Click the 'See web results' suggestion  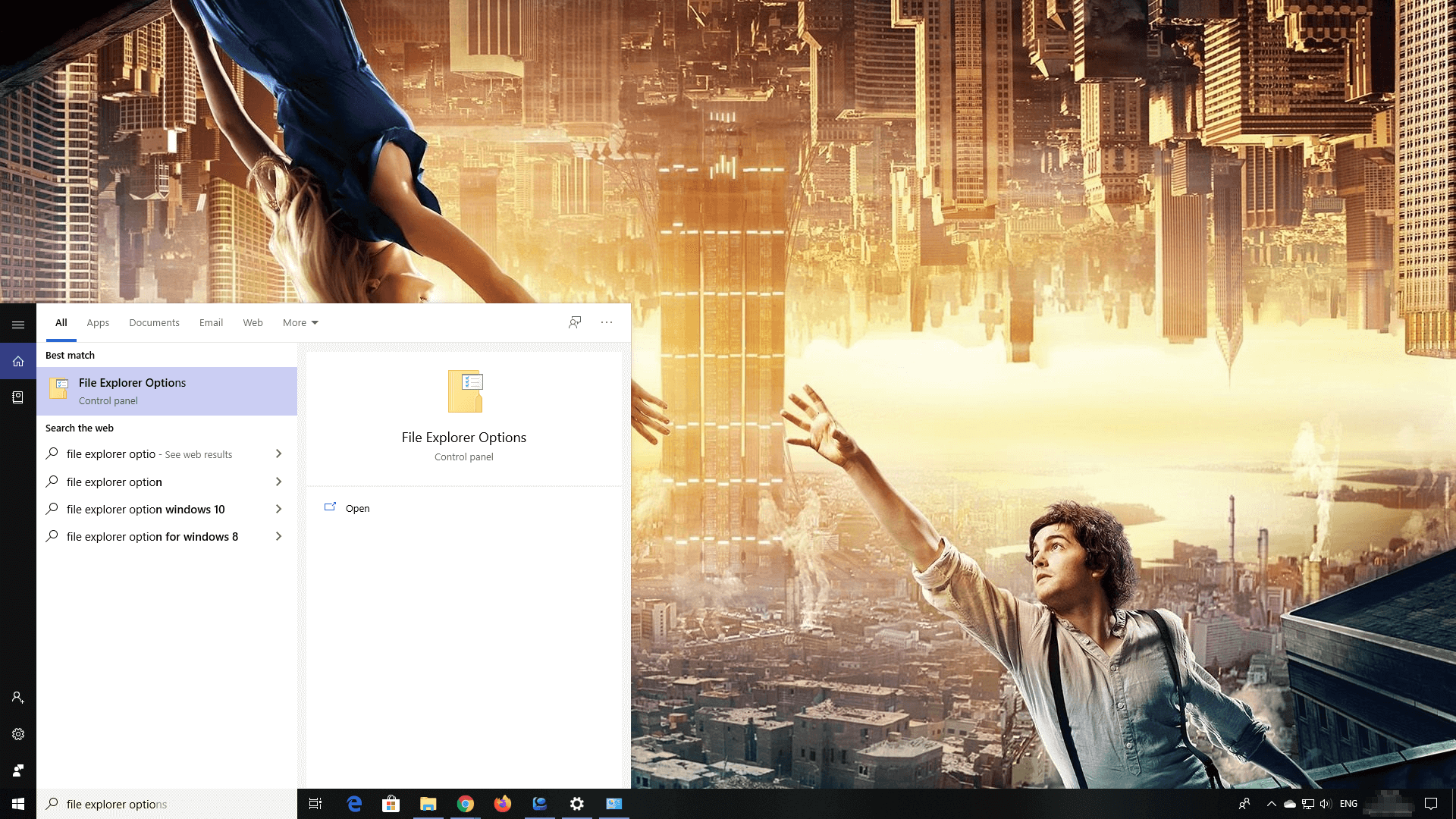(x=198, y=454)
